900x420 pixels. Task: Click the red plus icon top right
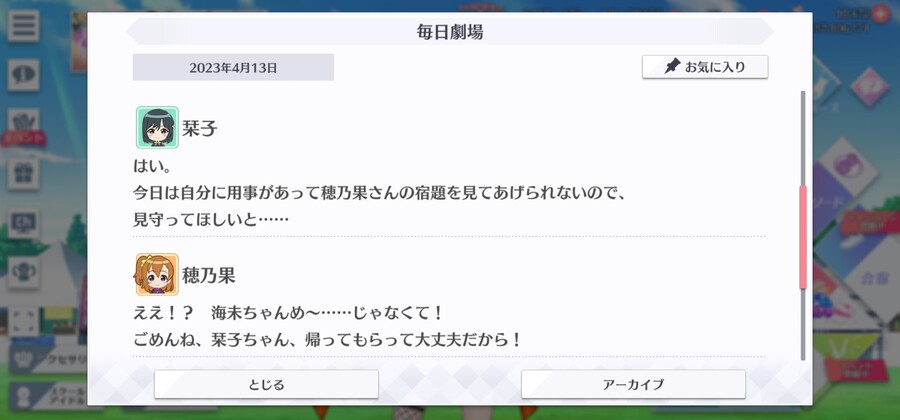879,15
